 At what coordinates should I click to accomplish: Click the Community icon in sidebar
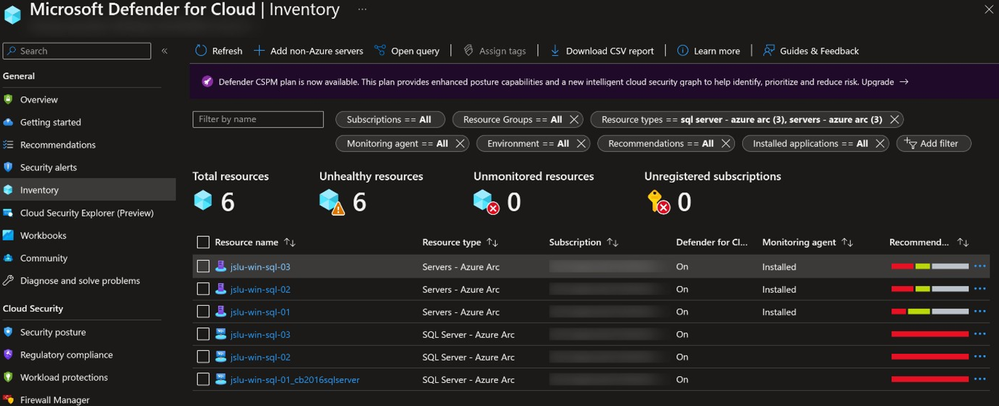8,258
